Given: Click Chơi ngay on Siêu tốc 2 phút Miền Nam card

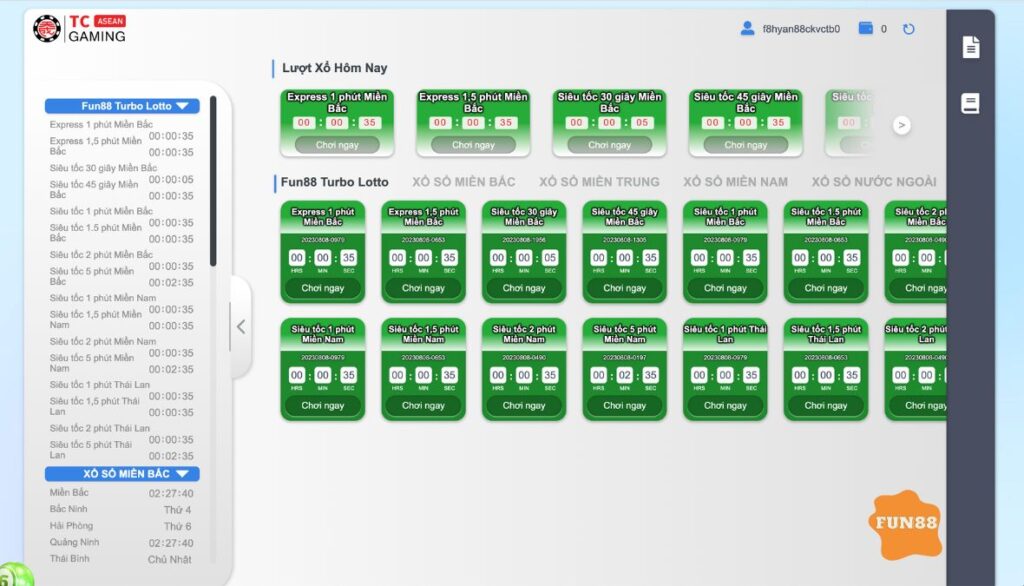Looking at the screenshot, I should (524, 406).
